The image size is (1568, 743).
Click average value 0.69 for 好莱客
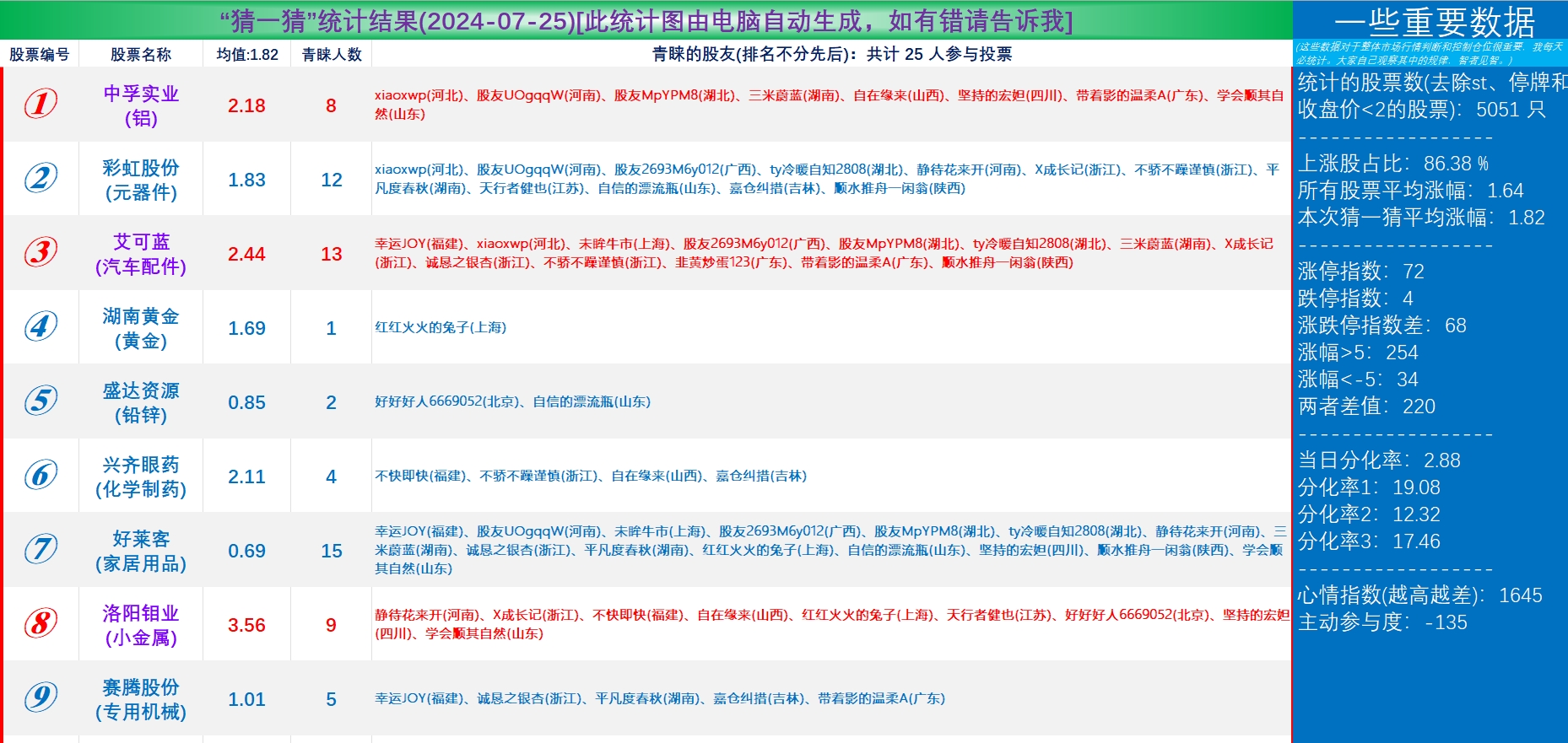tap(246, 551)
